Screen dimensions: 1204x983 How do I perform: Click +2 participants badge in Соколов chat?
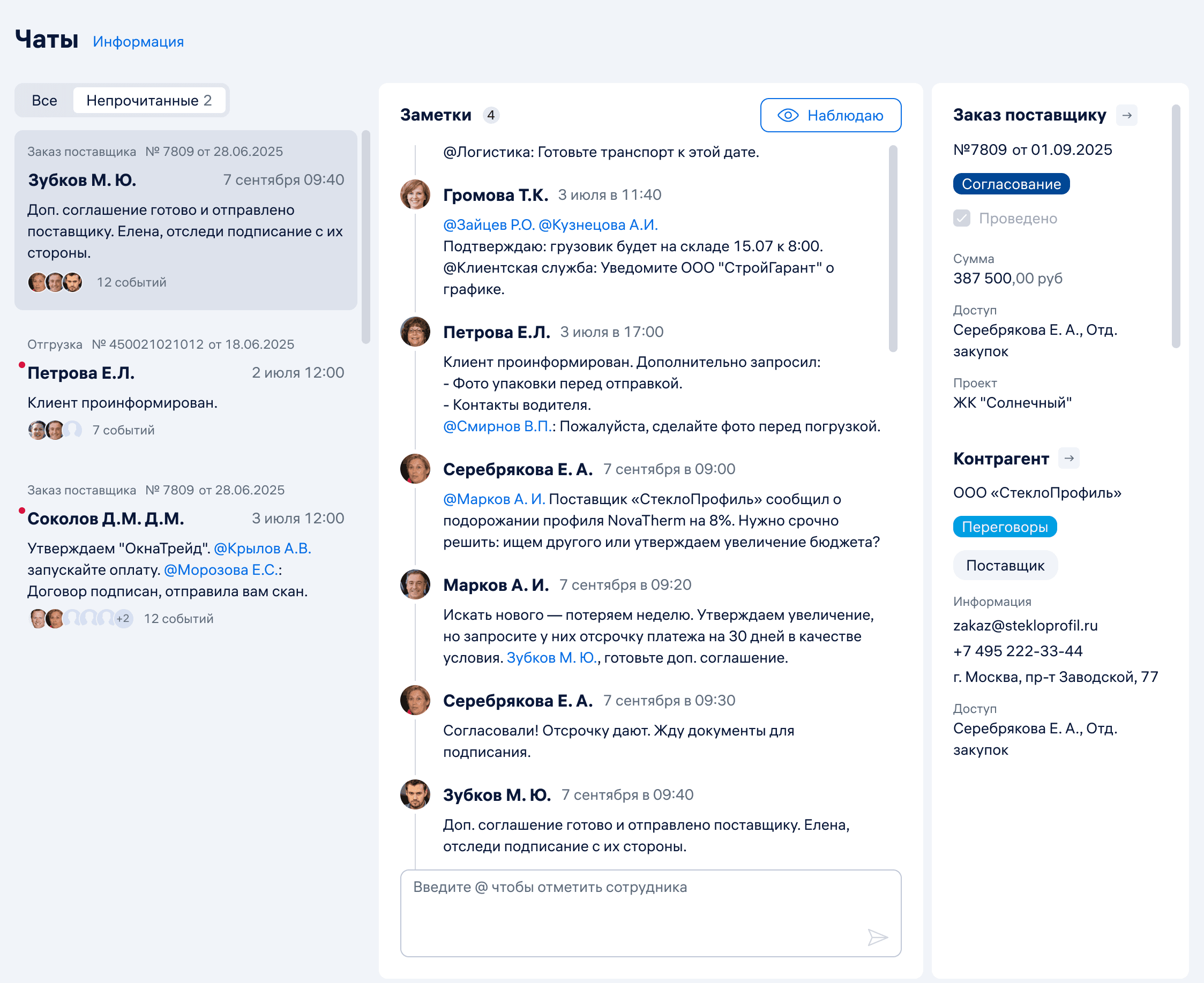coord(123,618)
